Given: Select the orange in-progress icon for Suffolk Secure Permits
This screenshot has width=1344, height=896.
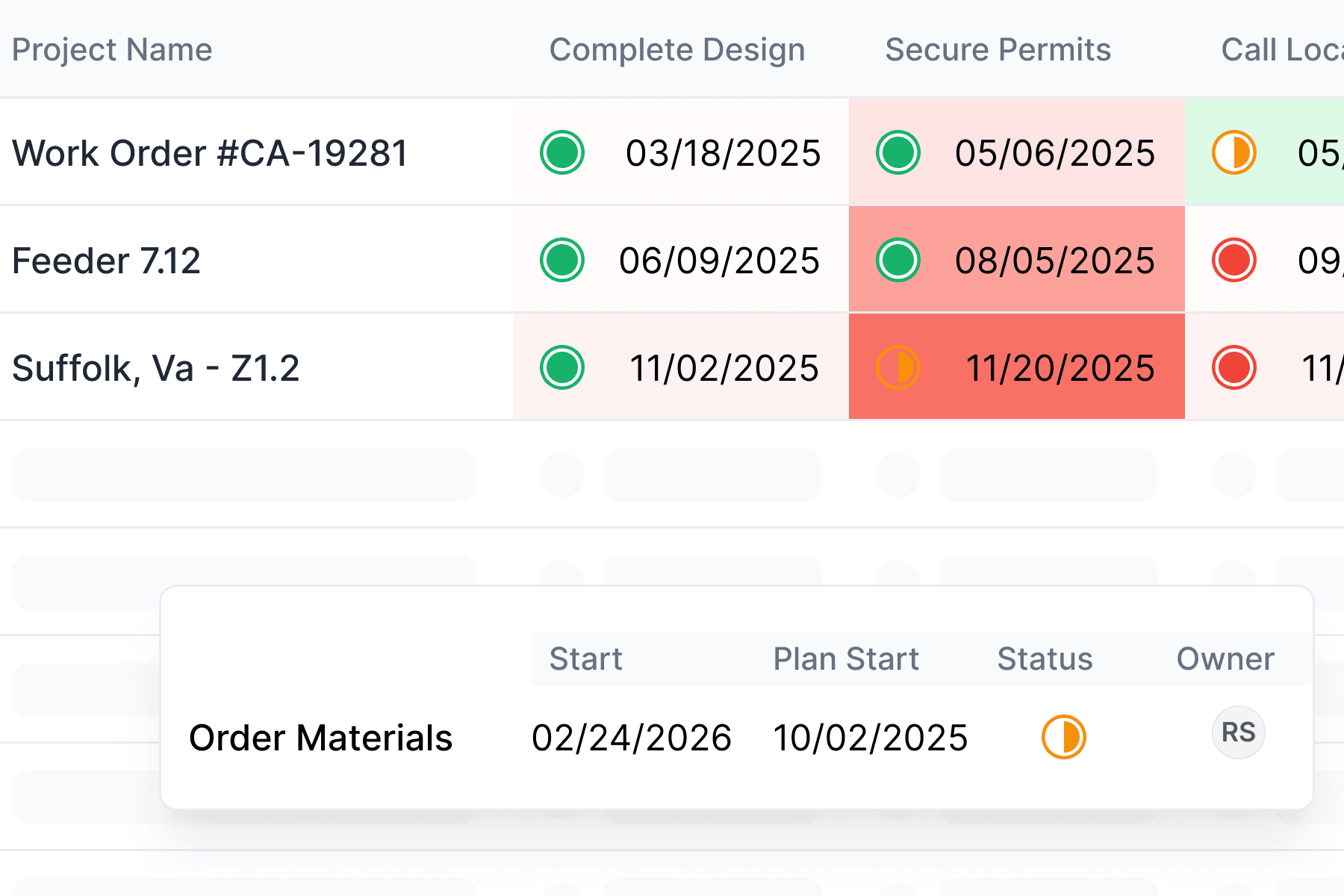Looking at the screenshot, I should click(x=897, y=367).
